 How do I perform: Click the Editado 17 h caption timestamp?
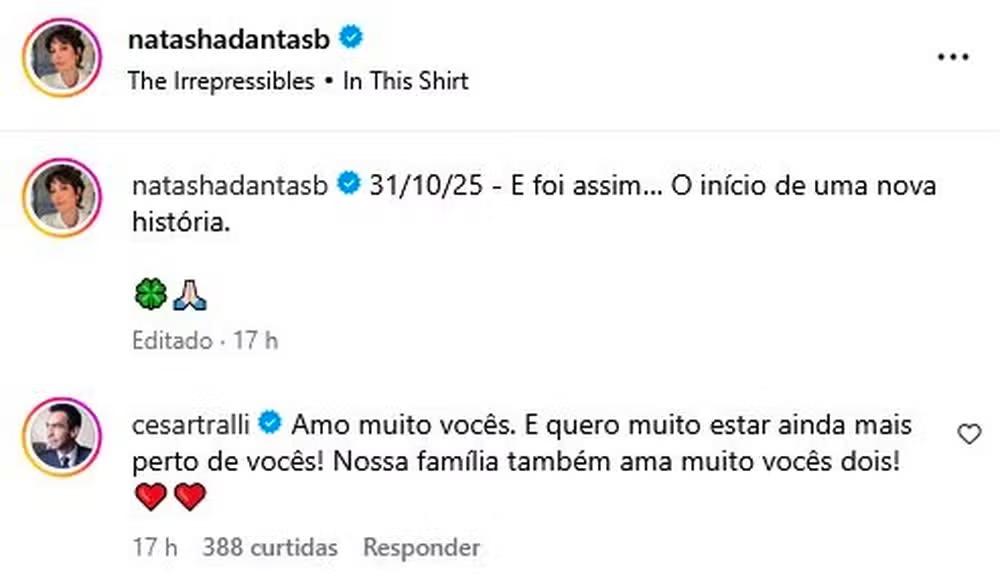point(205,340)
